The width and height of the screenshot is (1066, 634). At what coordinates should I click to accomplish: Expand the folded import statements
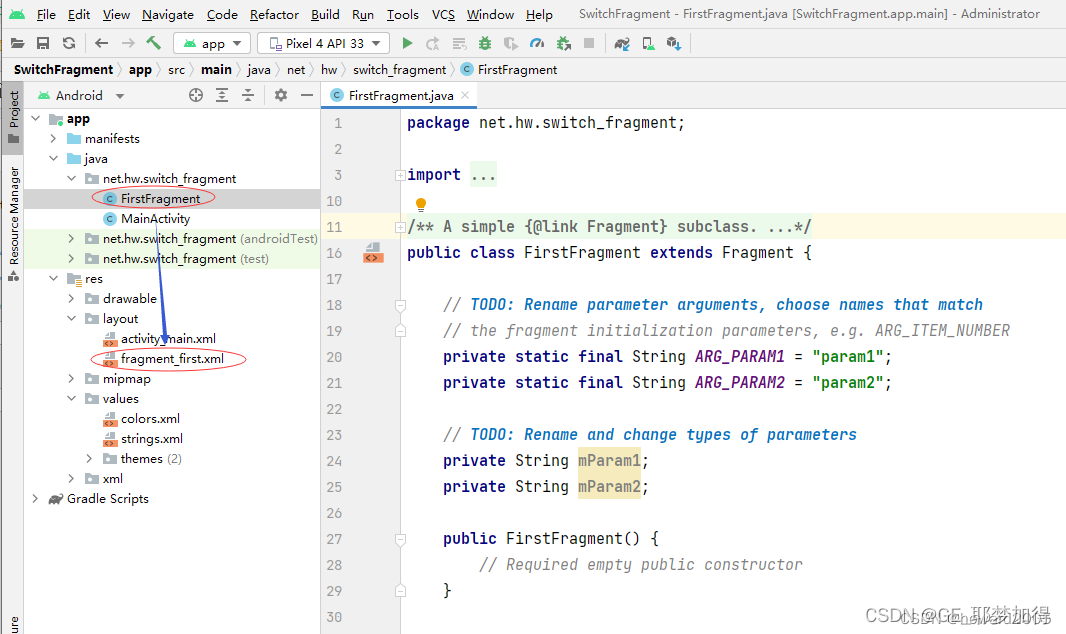click(400, 175)
